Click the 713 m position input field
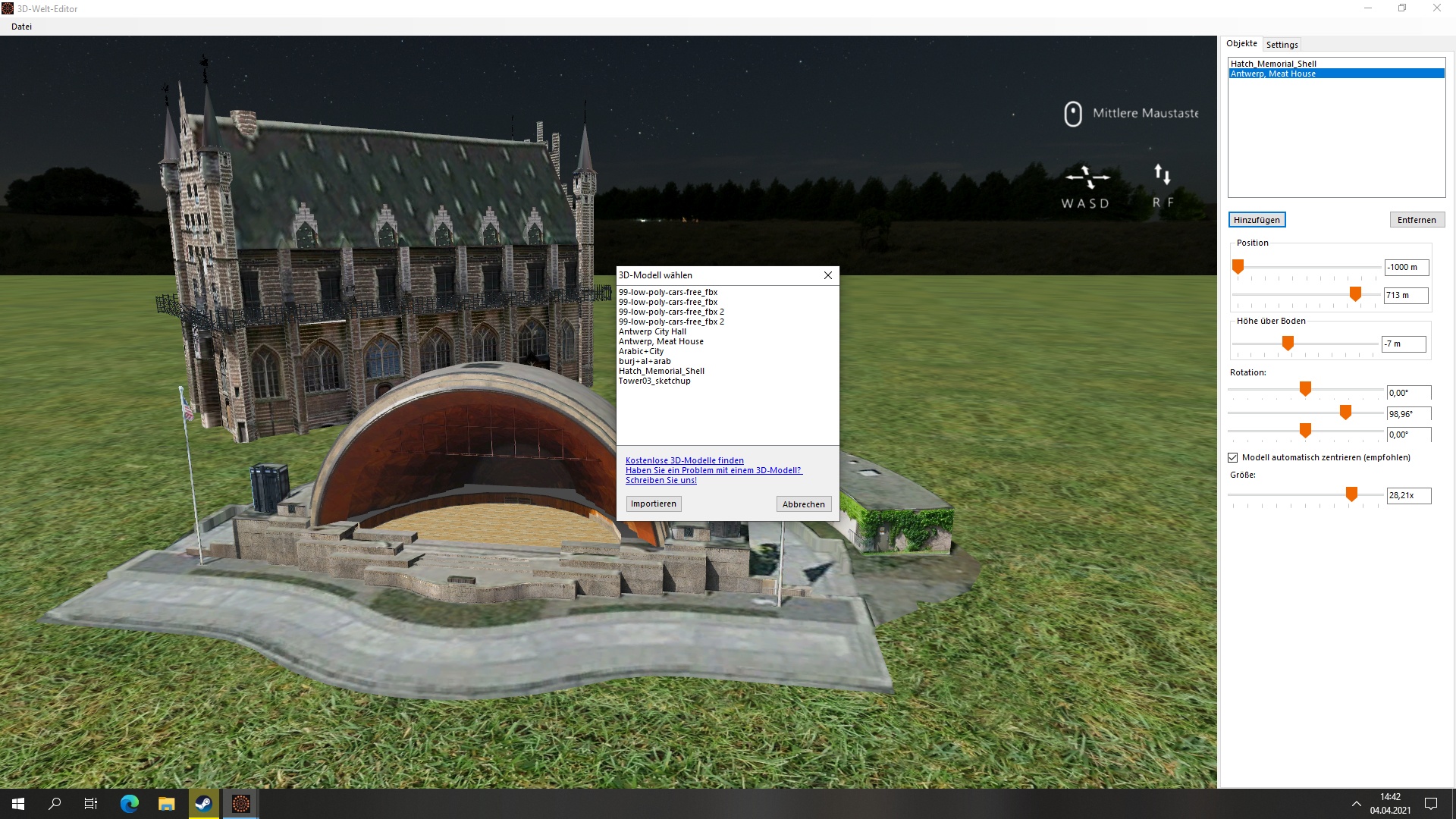The height and width of the screenshot is (819, 1456). coord(1406,295)
